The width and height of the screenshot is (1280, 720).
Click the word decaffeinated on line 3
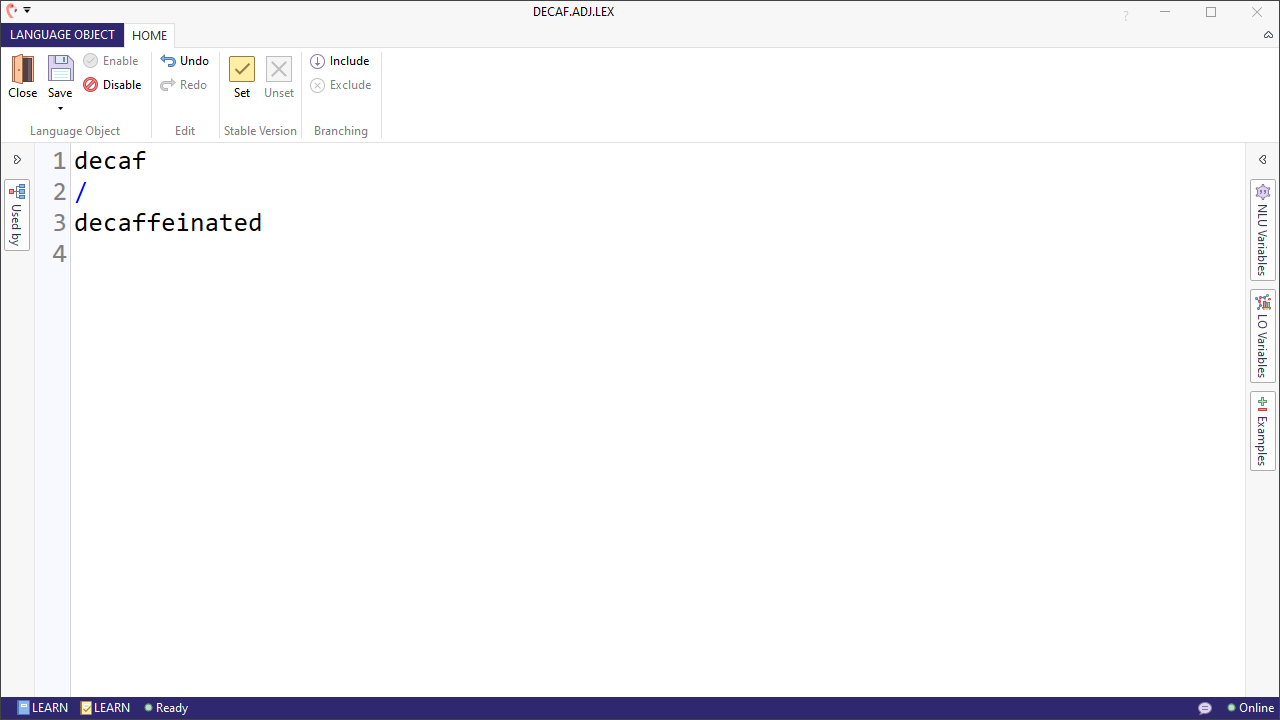(x=167, y=222)
